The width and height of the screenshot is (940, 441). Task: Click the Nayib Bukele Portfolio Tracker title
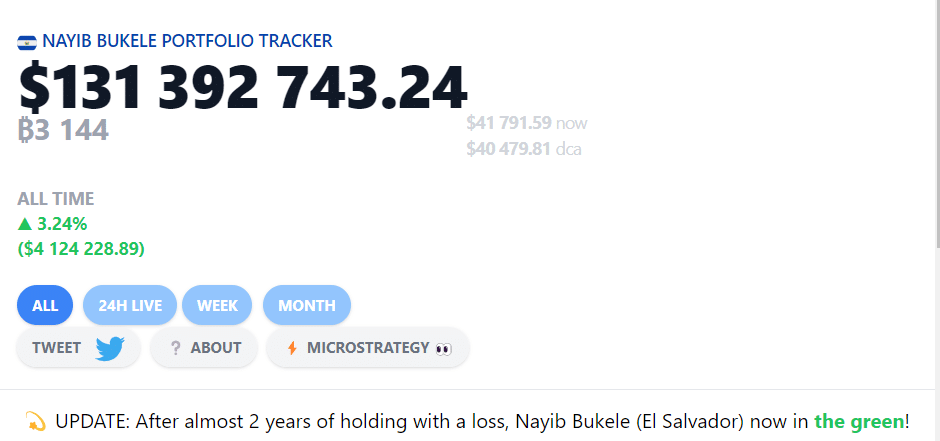point(187,41)
